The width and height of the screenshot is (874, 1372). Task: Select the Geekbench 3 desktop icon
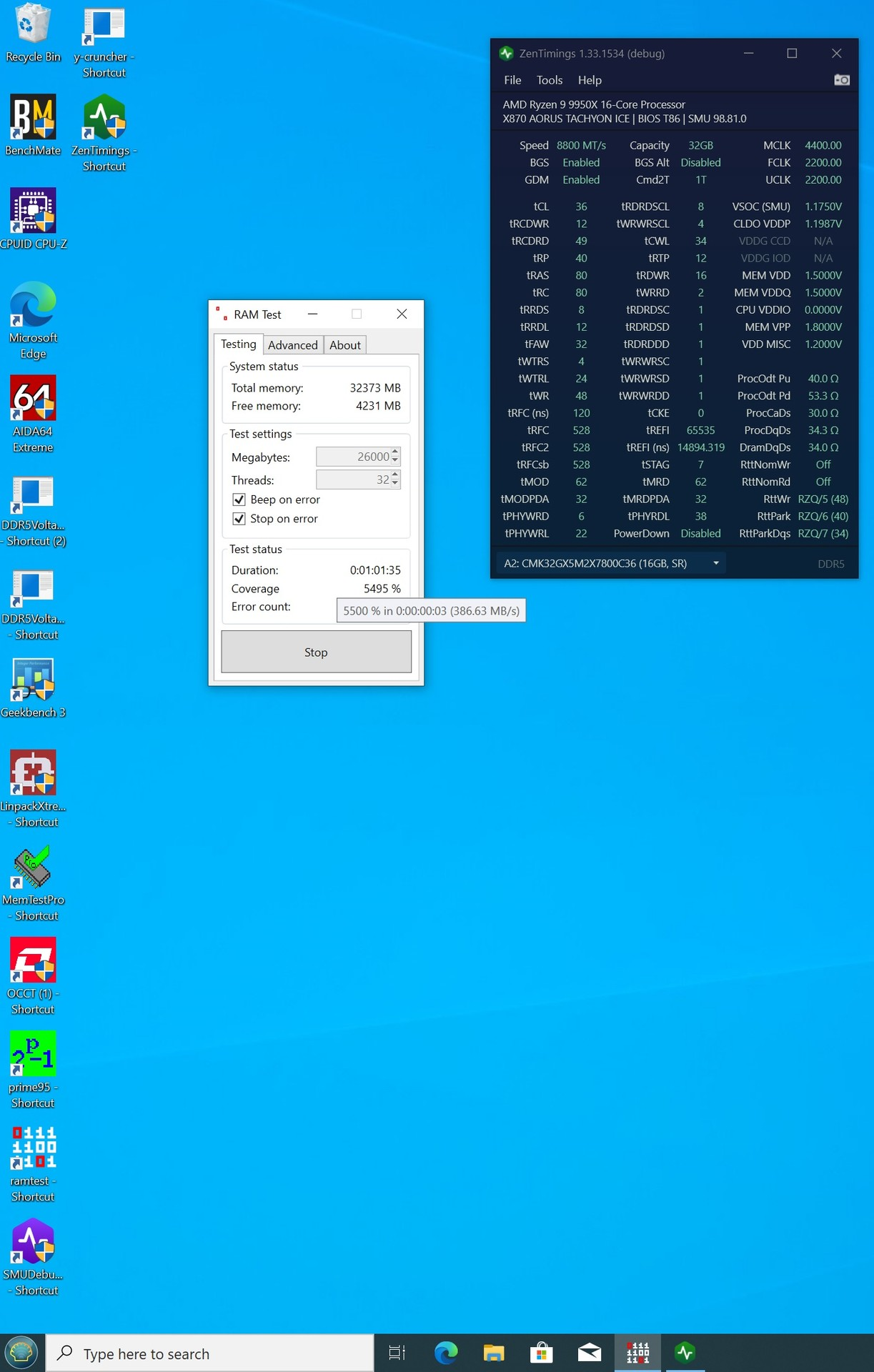point(33,688)
